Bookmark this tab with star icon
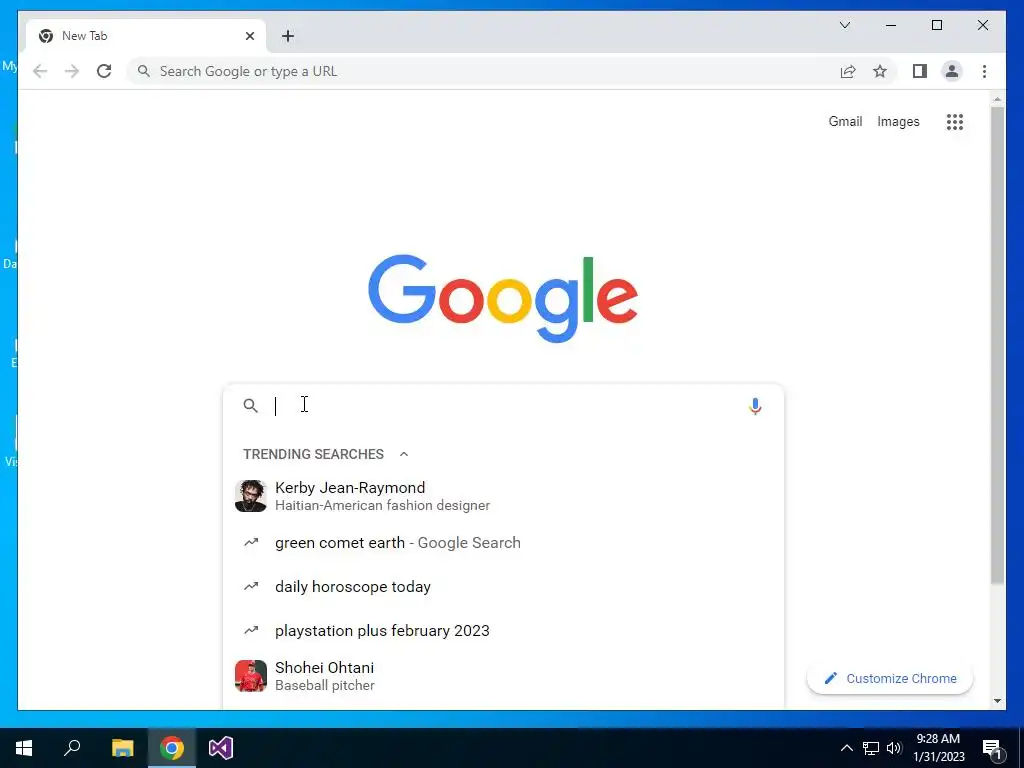 (x=880, y=71)
